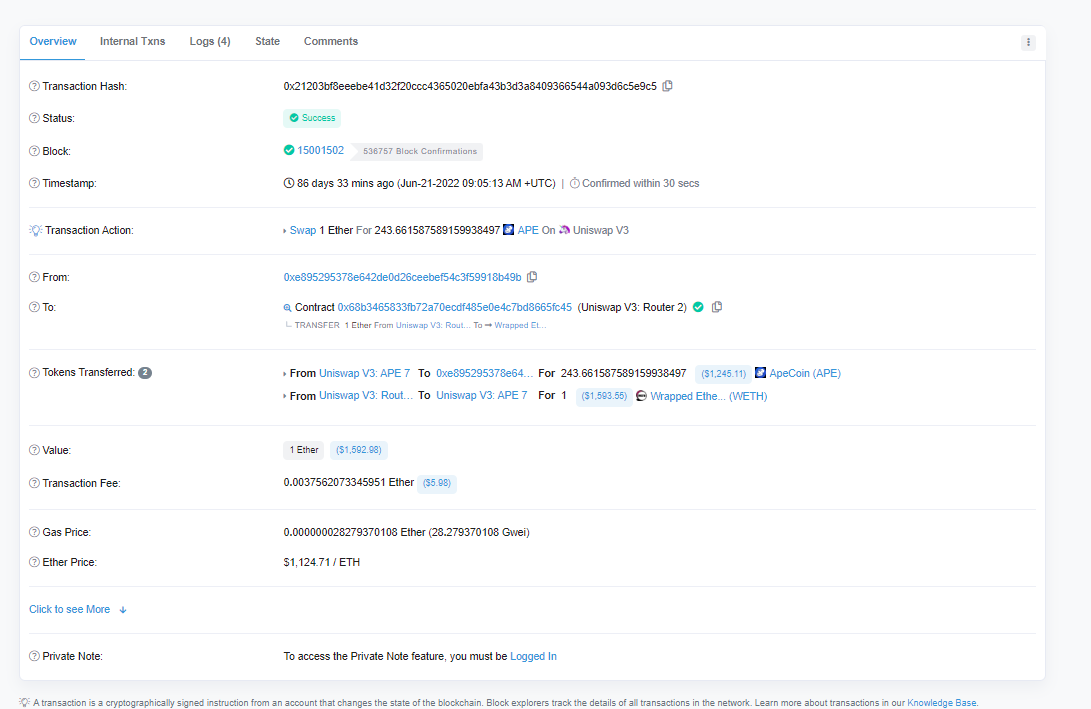
Task: Open Wrapped Et... link in TRANSFER line
Action: (x=520, y=325)
